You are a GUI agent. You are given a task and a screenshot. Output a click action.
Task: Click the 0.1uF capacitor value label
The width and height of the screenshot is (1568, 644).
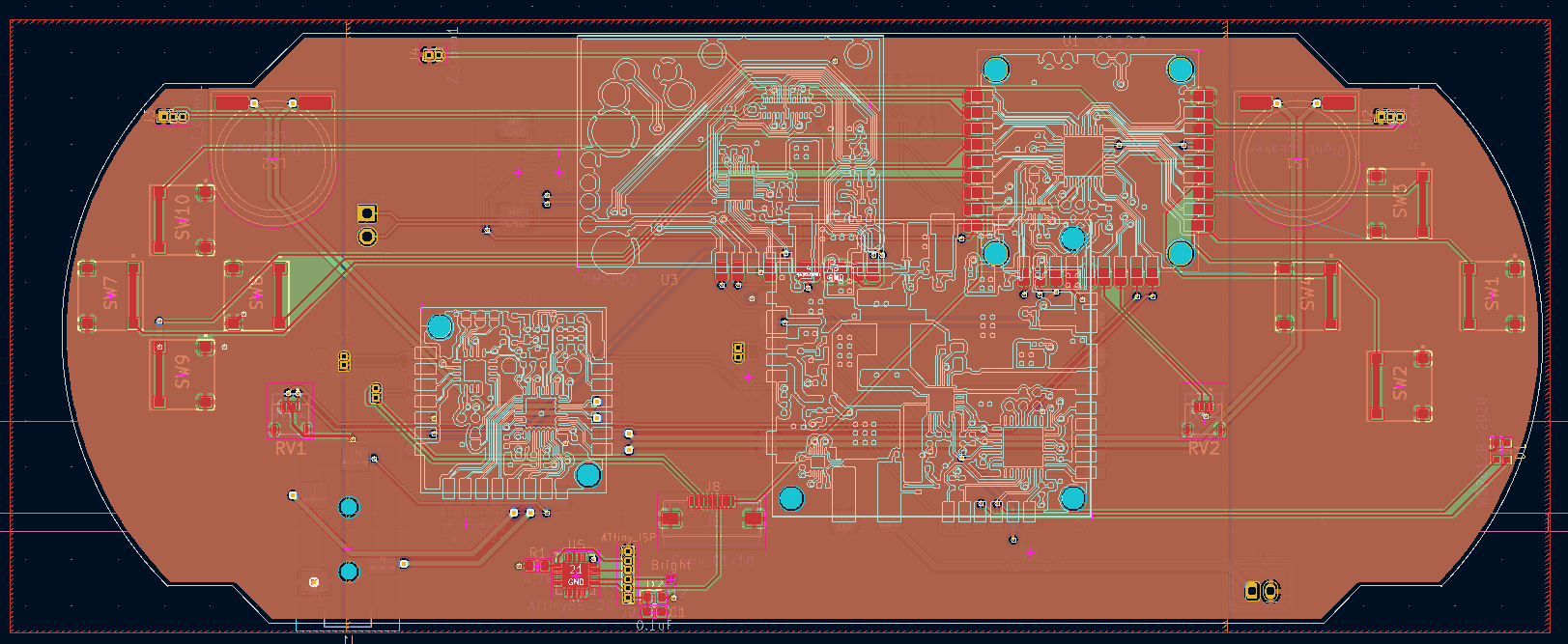click(654, 626)
